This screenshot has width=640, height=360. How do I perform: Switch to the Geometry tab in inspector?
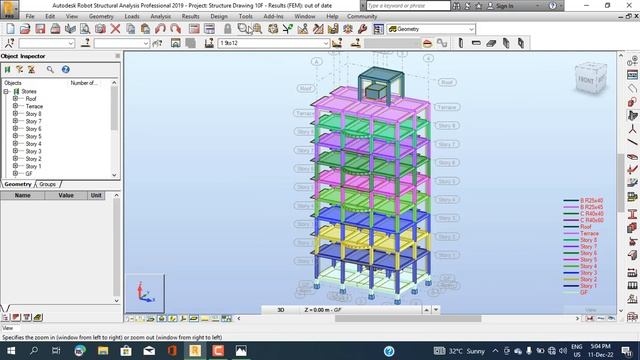[x=18, y=184]
